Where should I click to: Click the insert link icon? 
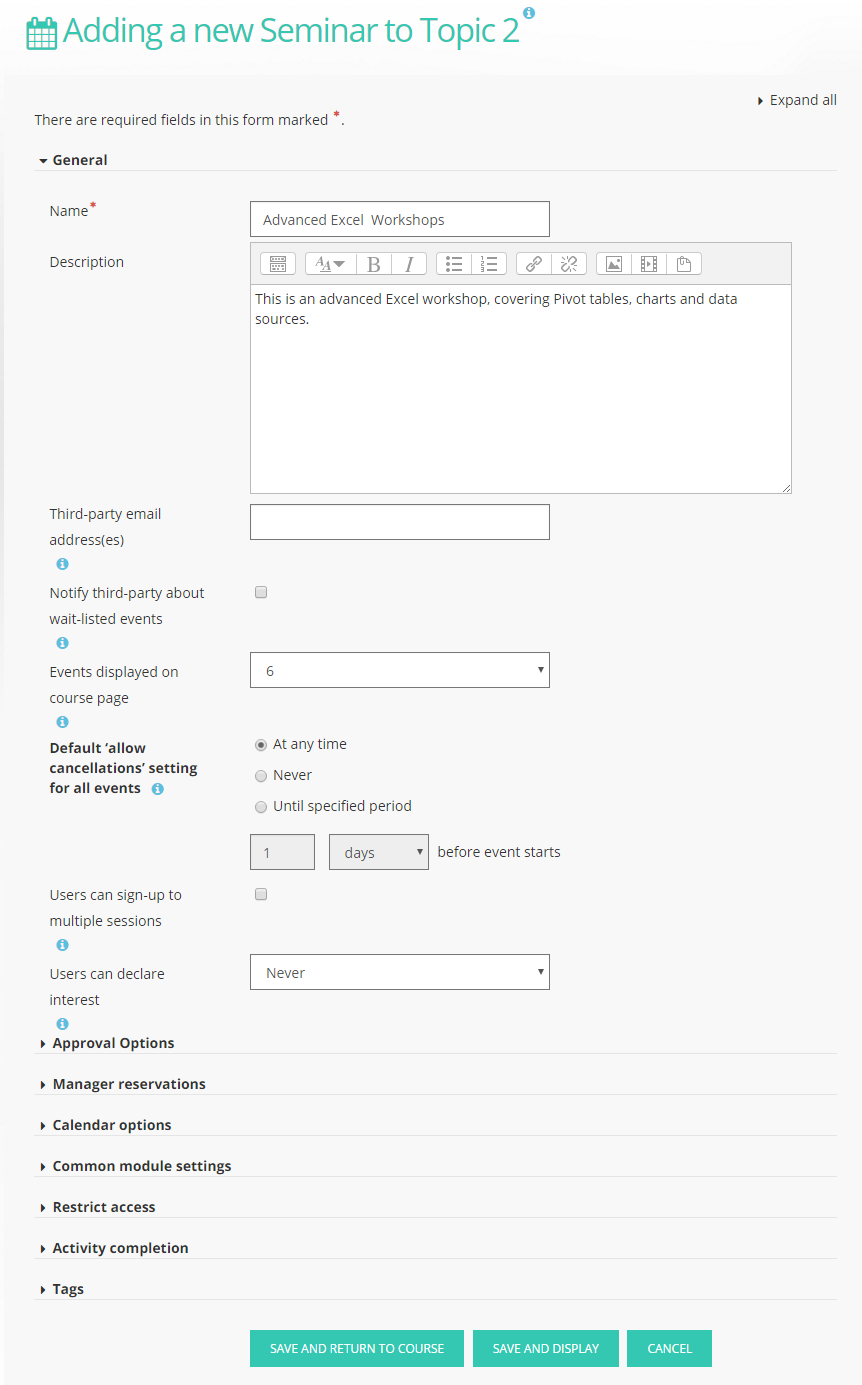[534, 264]
